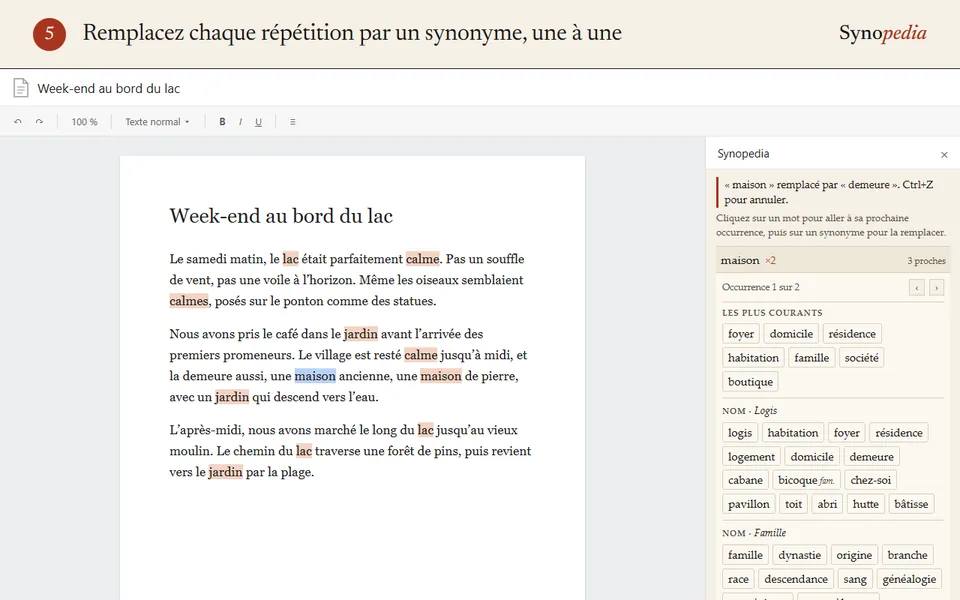Pick synonym dynastie

click(x=800, y=555)
